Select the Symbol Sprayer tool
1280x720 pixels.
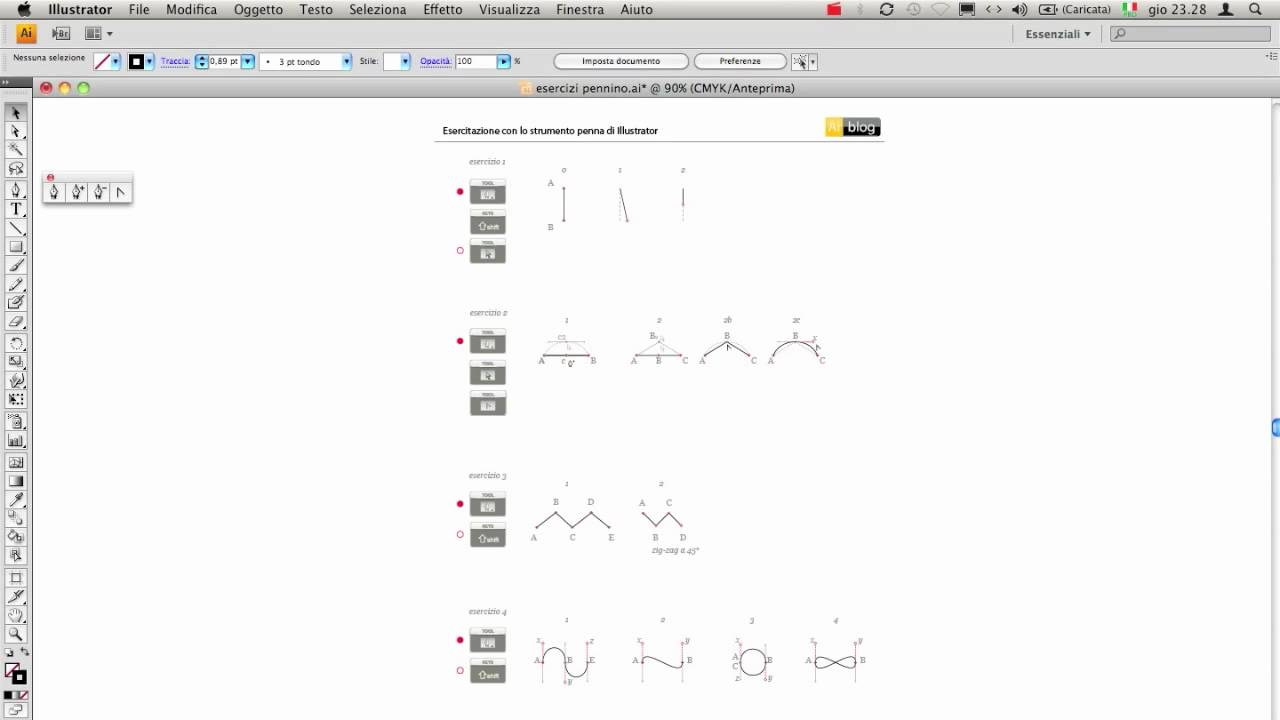point(16,421)
